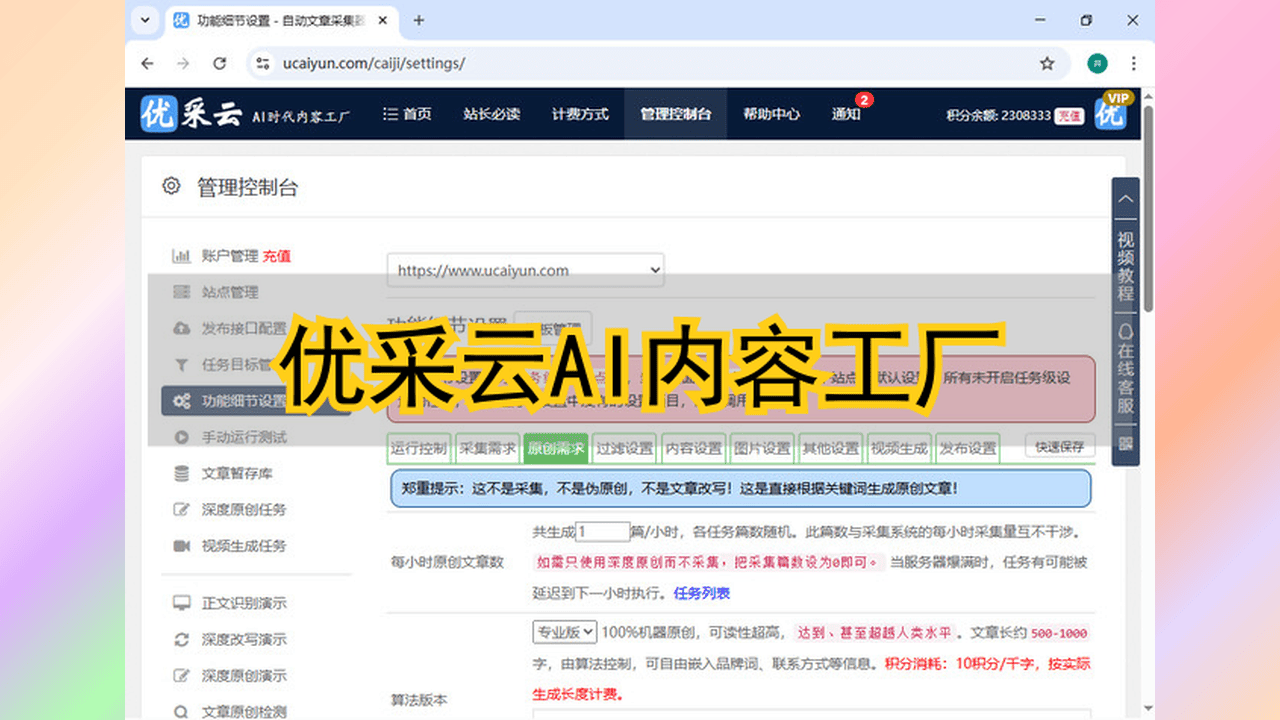Click the 账户管理 bar chart icon
Image resolution: width=1280 pixels, height=720 pixels.
click(x=181, y=256)
